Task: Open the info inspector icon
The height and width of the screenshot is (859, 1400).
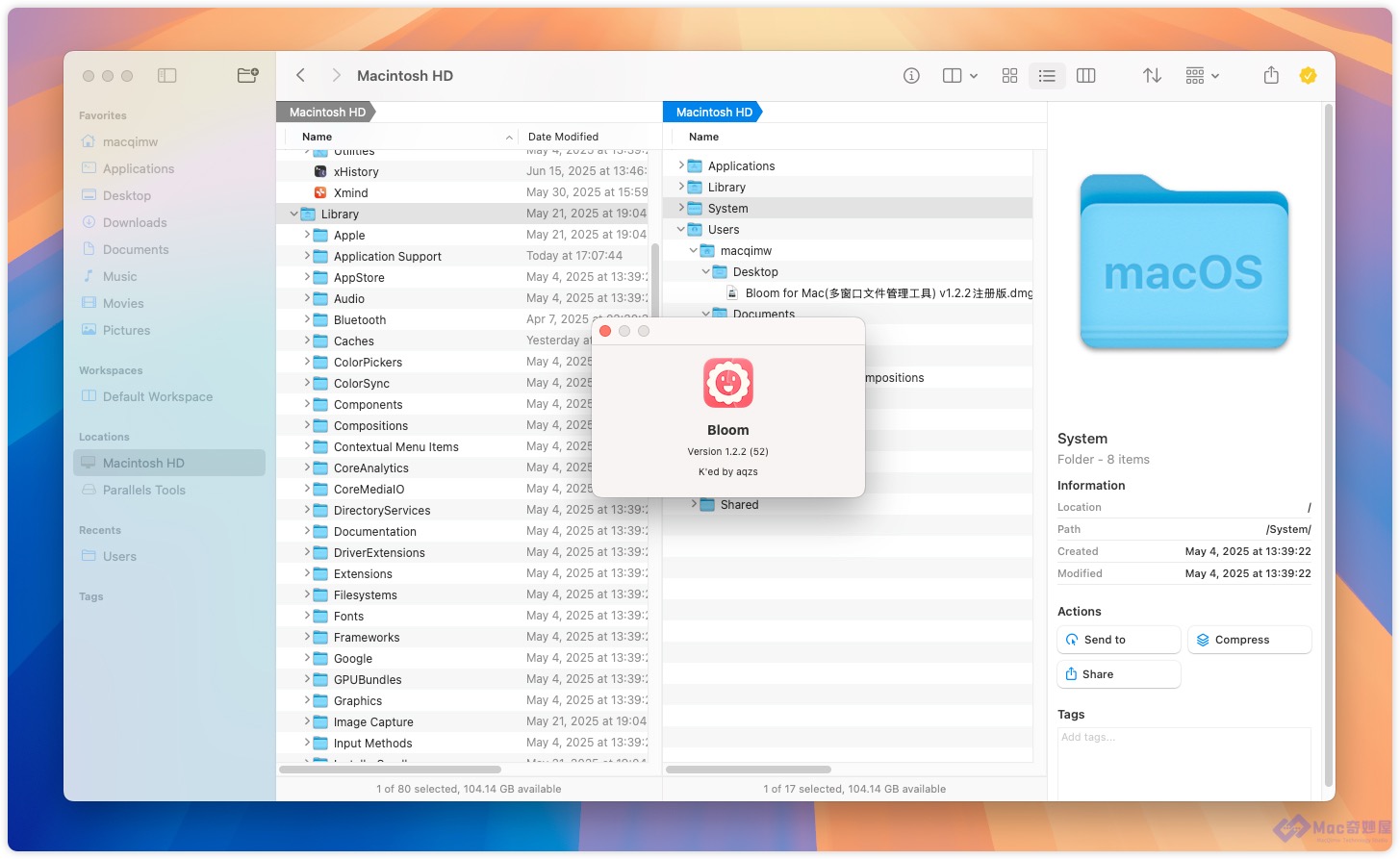Action: coord(911,76)
